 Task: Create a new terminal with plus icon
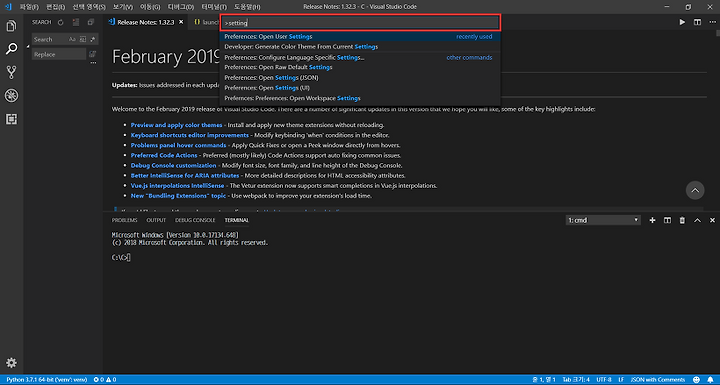click(x=652, y=220)
